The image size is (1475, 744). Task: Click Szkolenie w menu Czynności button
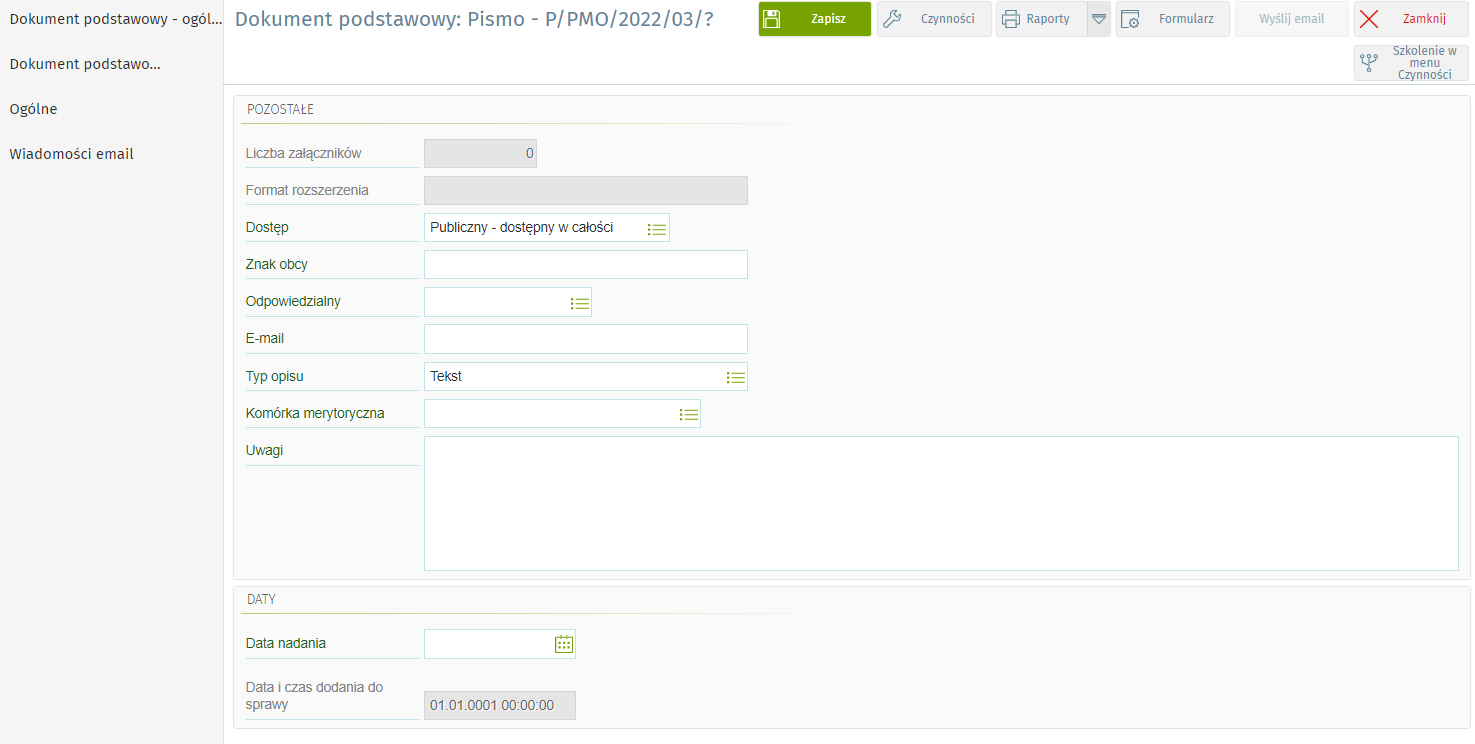pyautogui.click(x=1411, y=63)
